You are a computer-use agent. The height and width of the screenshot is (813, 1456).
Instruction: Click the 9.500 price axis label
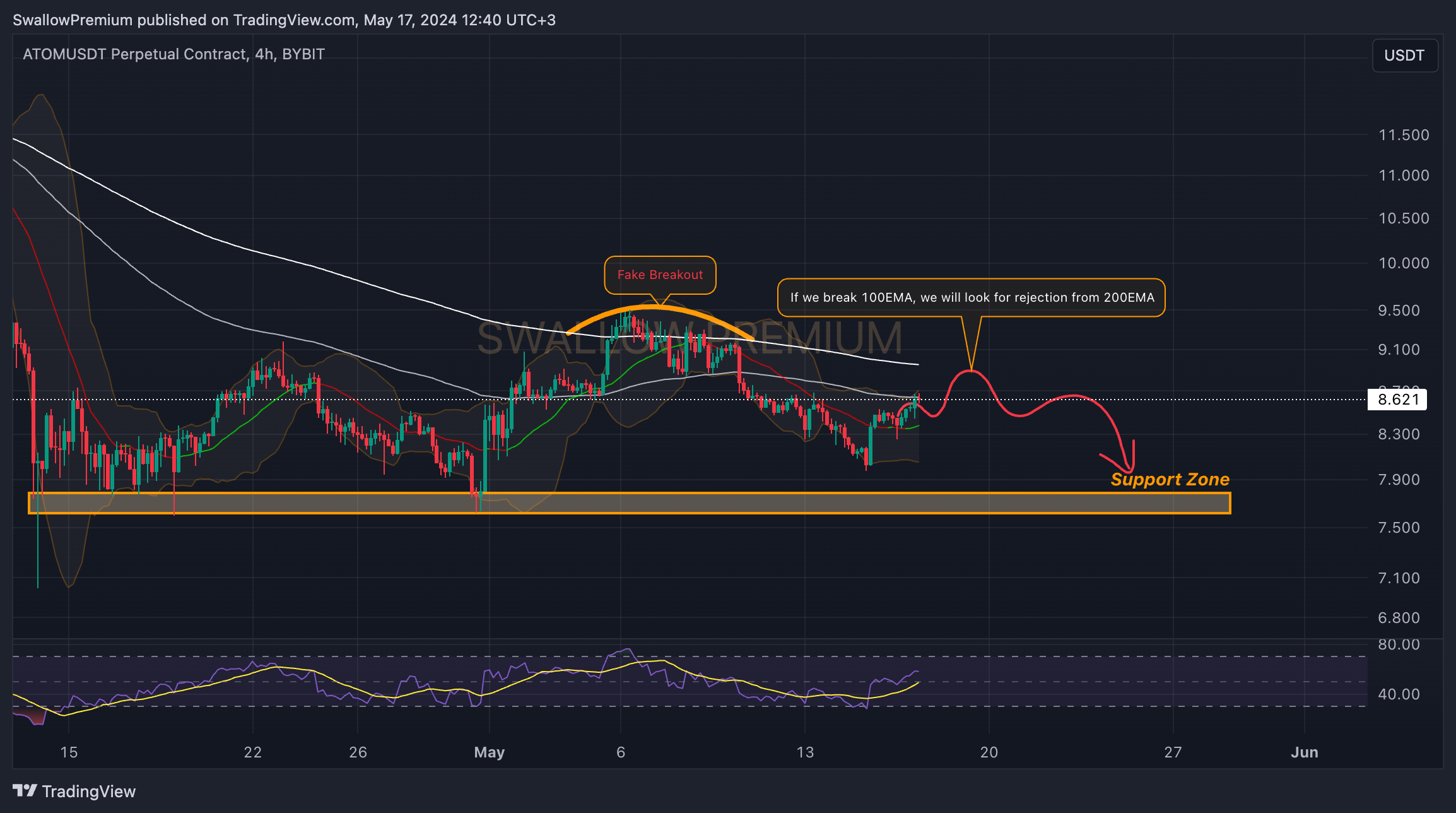point(1399,311)
